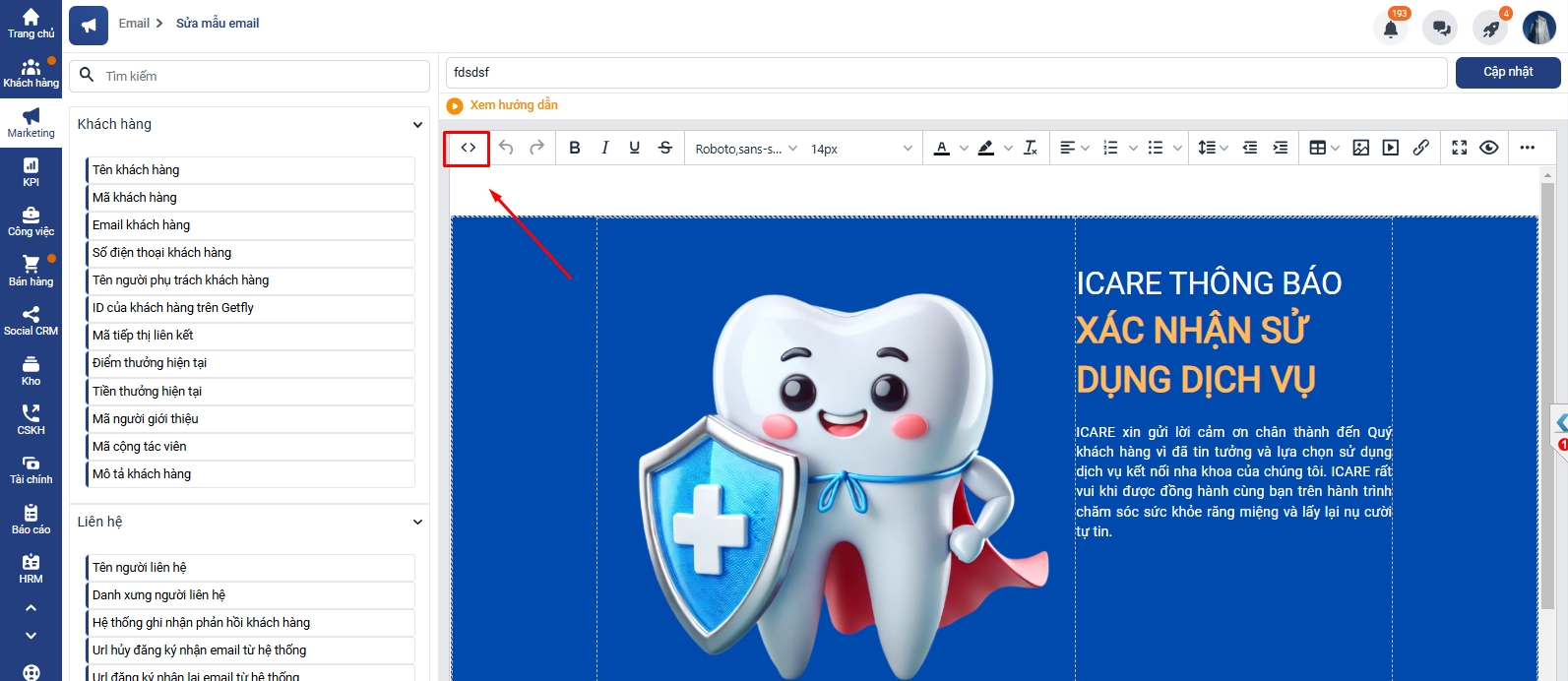Open the source code view button

pos(468,148)
